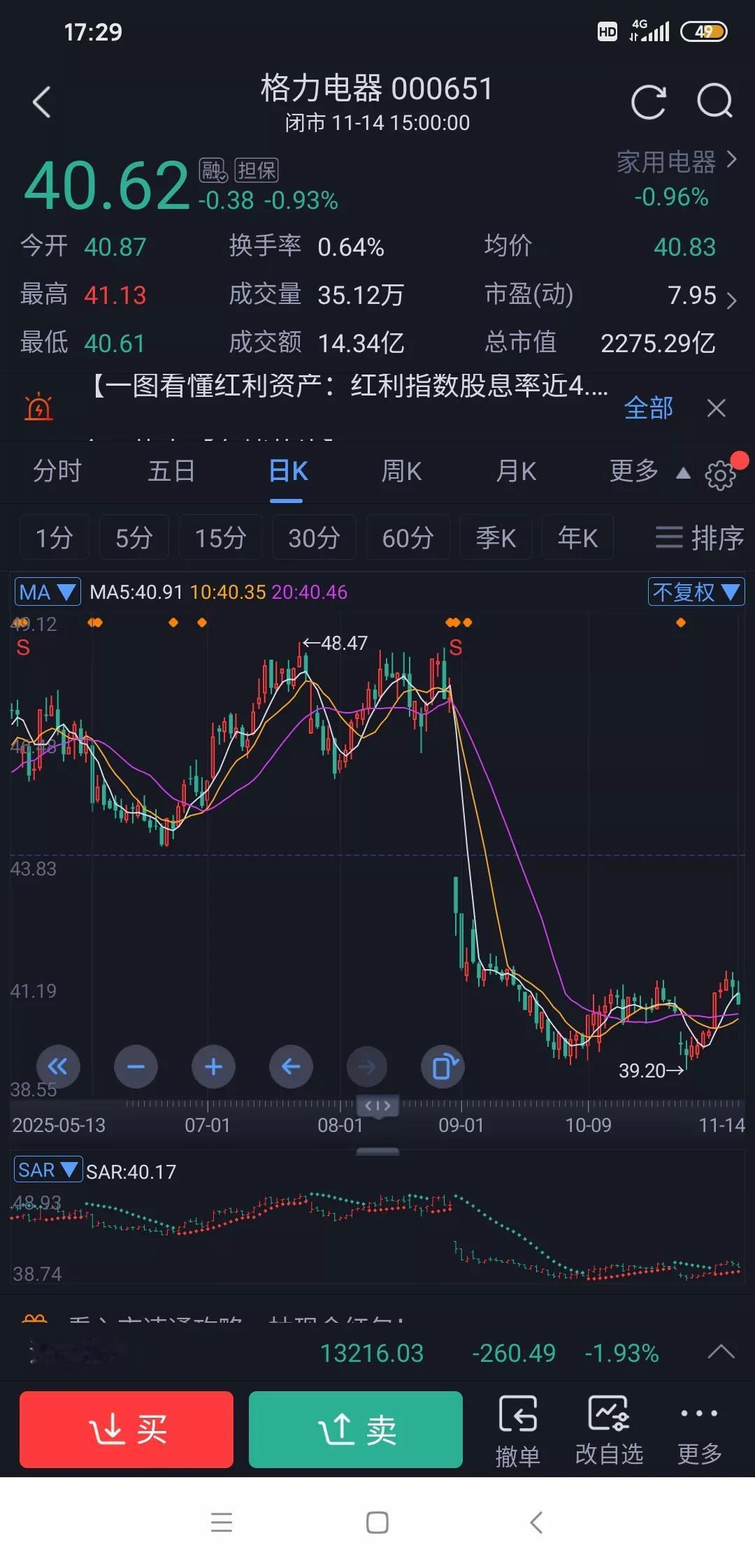Select the 1分 period

click(x=55, y=537)
